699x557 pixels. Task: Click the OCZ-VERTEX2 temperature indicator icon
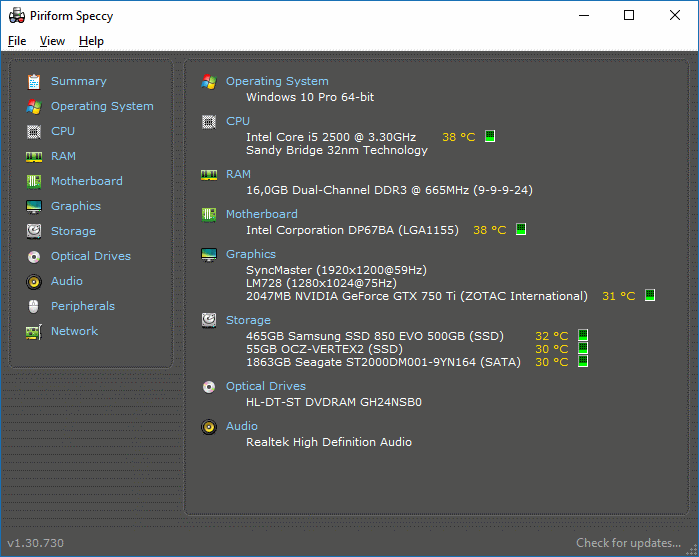coord(583,348)
